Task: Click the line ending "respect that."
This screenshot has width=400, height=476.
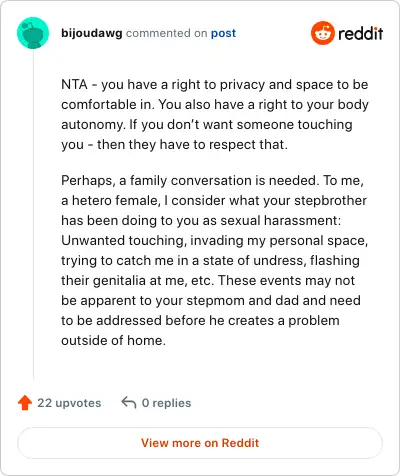Action: point(174,145)
